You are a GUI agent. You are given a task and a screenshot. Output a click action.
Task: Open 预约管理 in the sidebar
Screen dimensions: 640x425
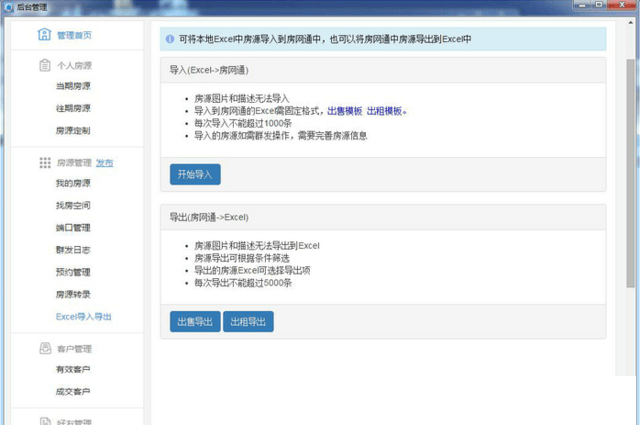[x=73, y=272]
